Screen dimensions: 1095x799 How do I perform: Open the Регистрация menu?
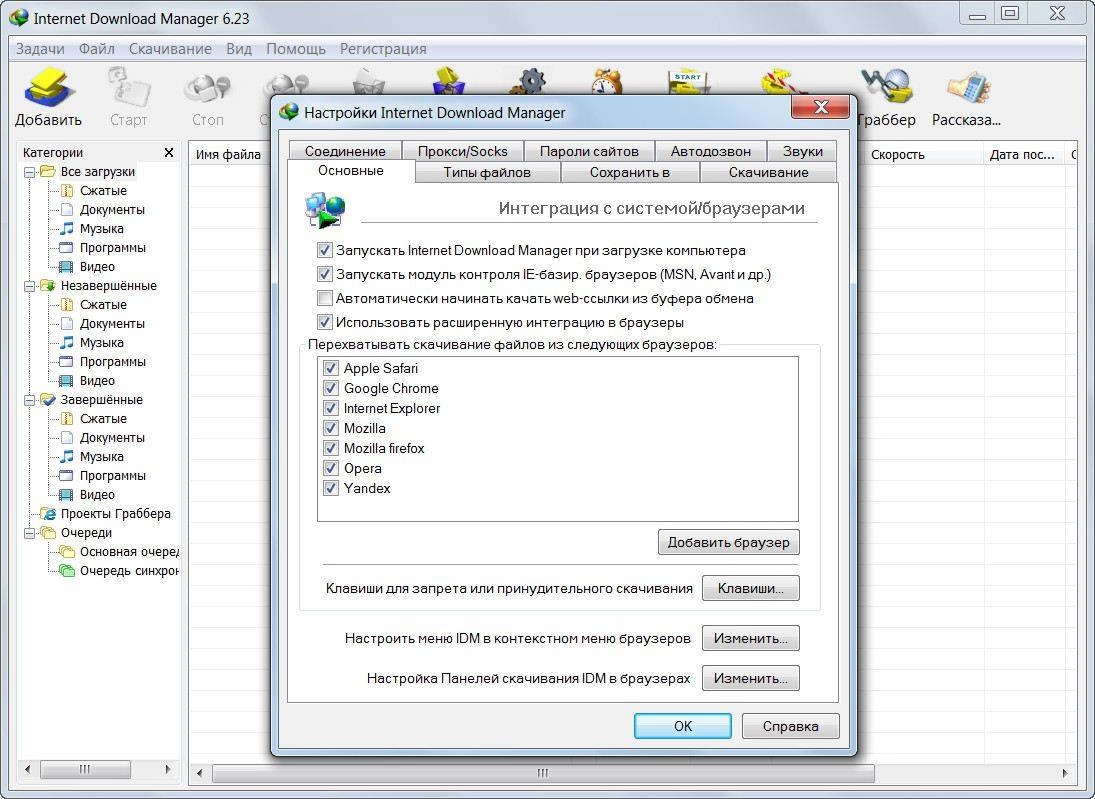click(383, 49)
